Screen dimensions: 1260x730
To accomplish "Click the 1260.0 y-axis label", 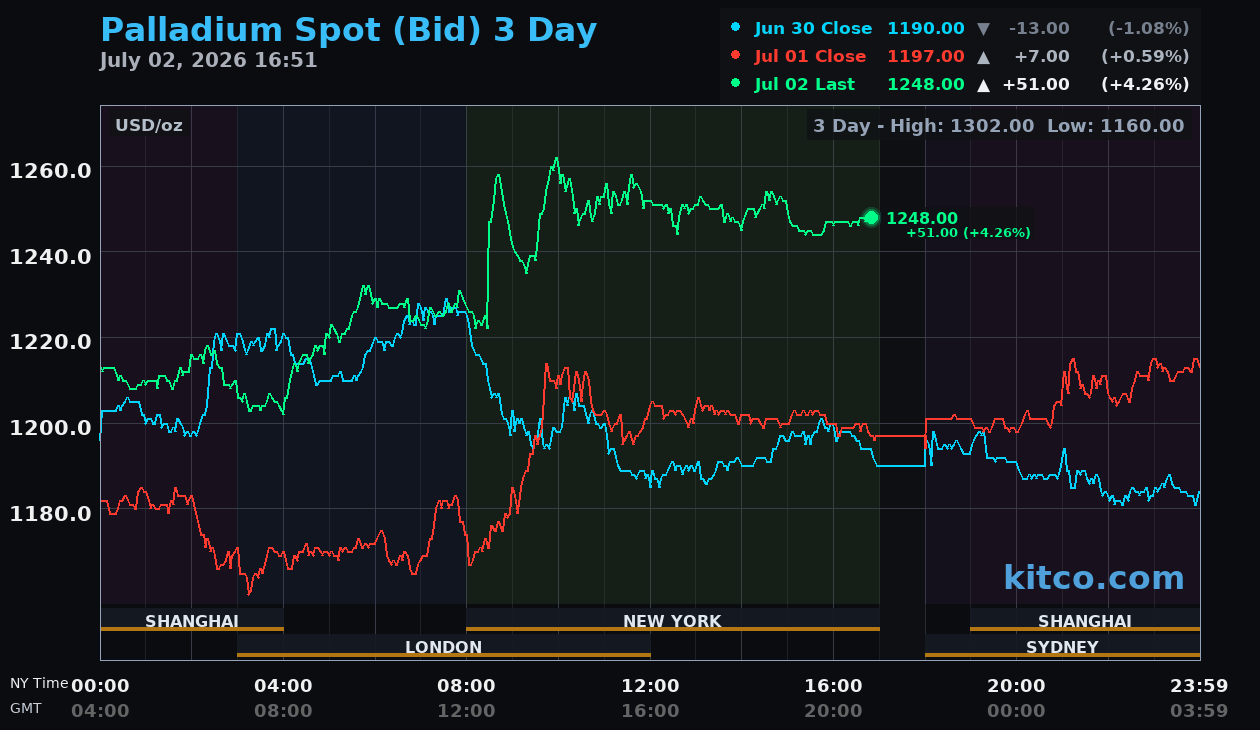I will coord(51,171).
